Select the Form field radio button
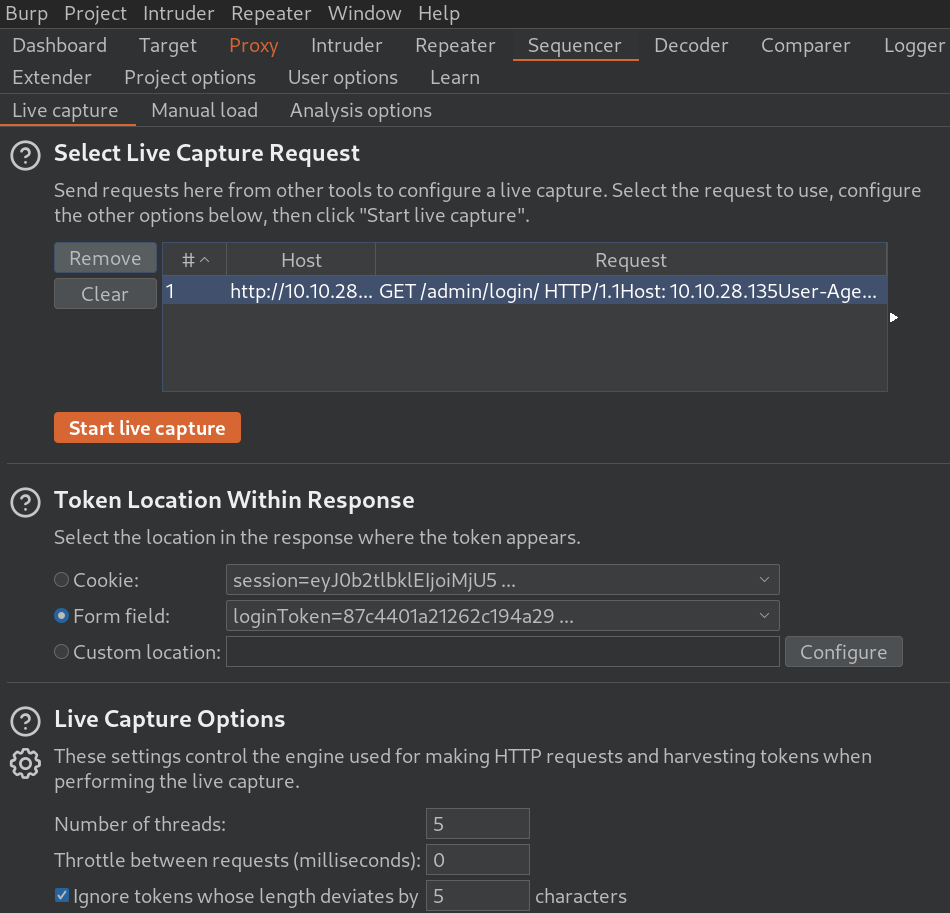This screenshot has width=950, height=913. [x=61, y=616]
